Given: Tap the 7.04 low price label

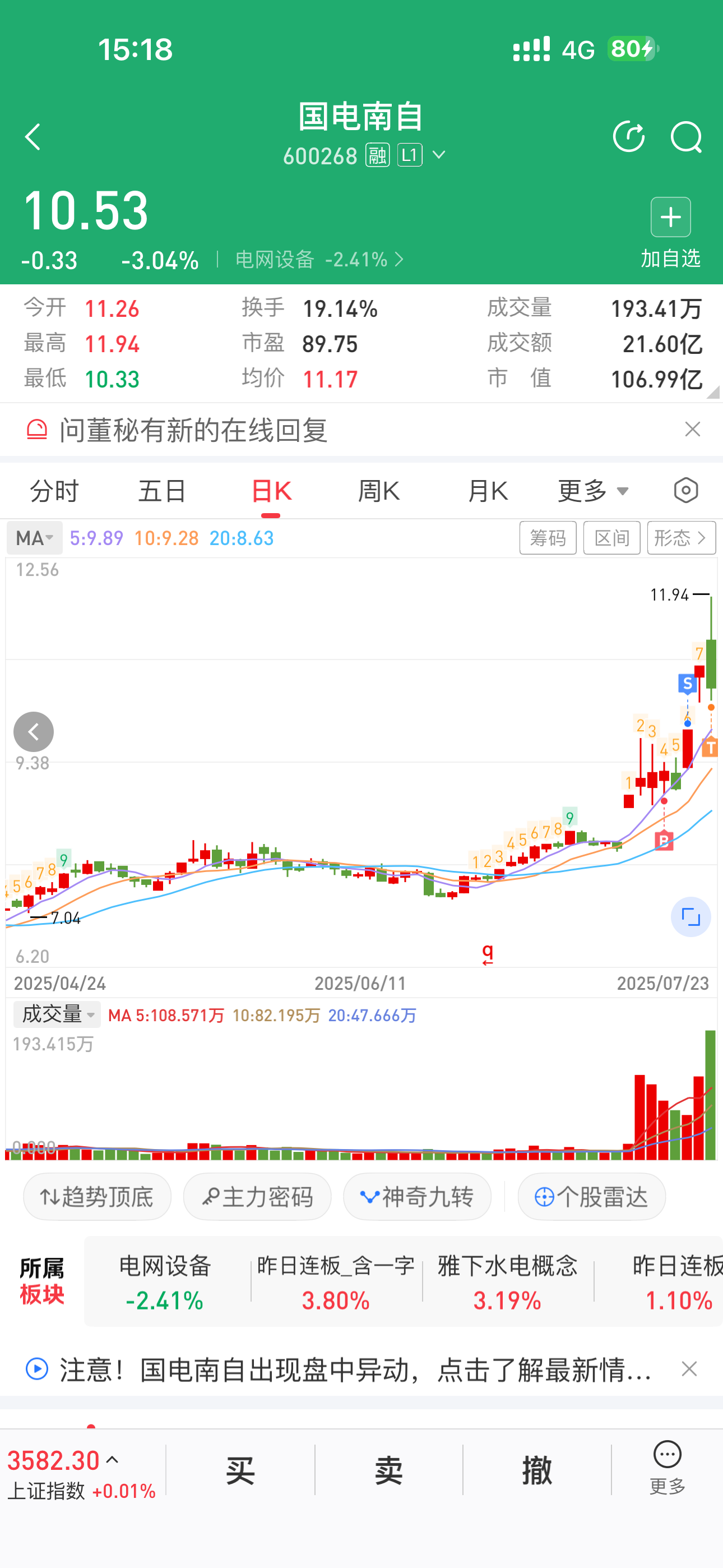Looking at the screenshot, I should [x=66, y=918].
